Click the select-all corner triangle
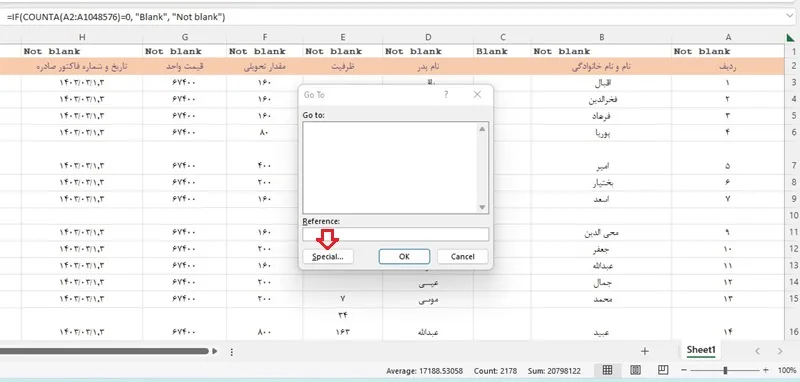Screen dimensions: 800x382 [x=792, y=37]
